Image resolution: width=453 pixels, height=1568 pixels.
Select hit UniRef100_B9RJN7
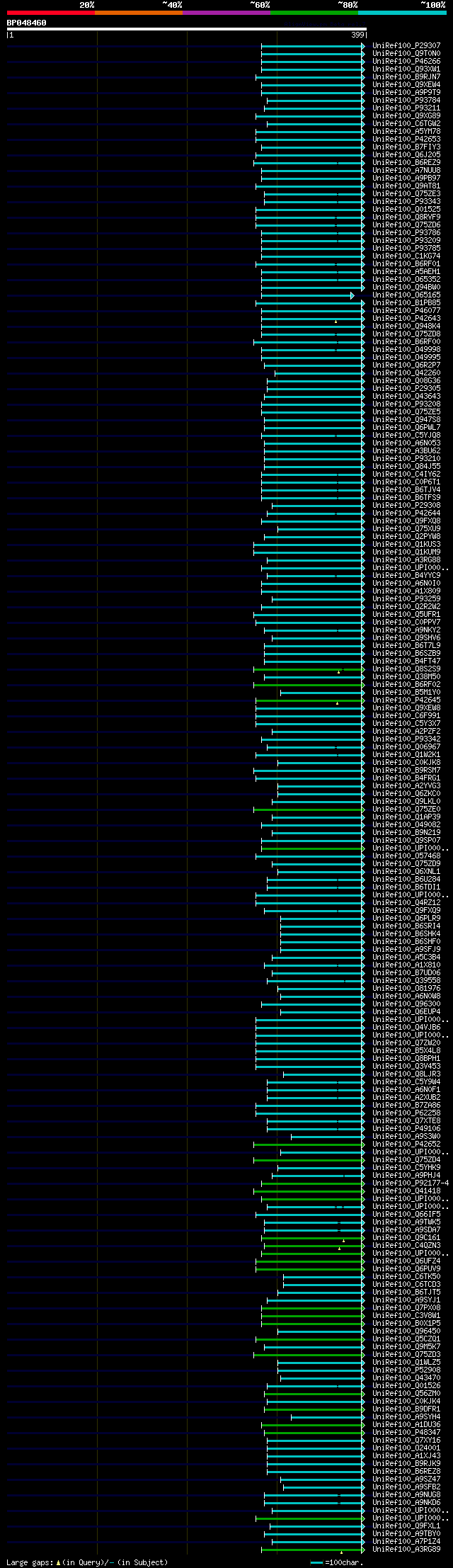click(x=406, y=76)
